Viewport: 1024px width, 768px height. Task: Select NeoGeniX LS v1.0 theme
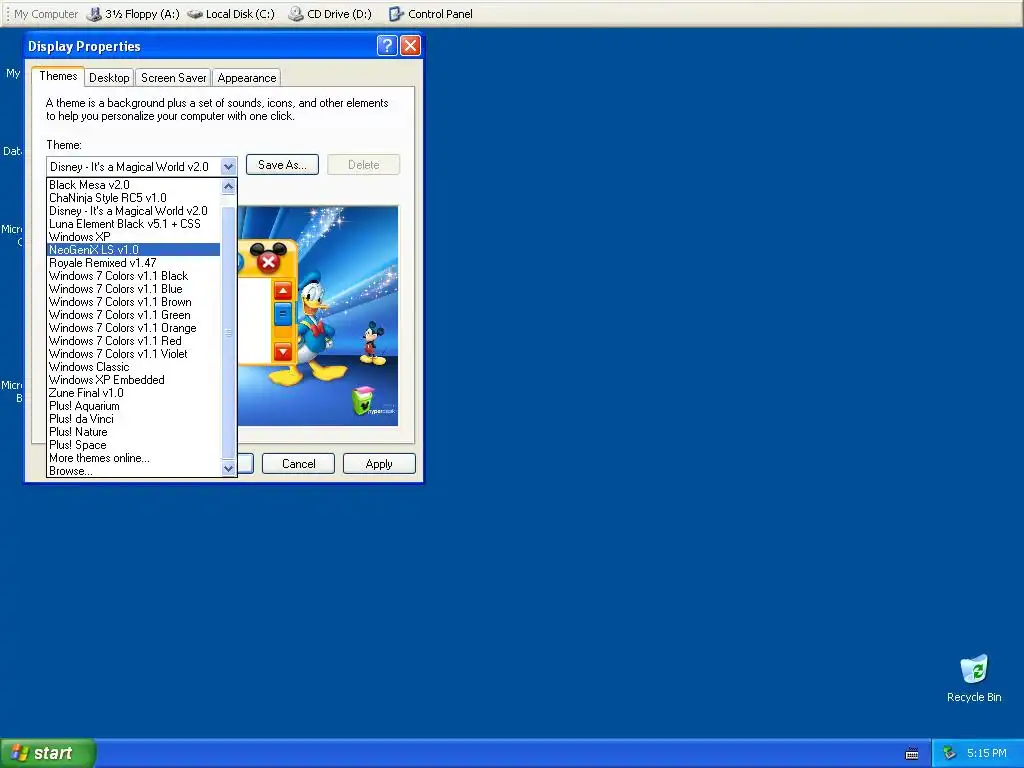coord(134,249)
